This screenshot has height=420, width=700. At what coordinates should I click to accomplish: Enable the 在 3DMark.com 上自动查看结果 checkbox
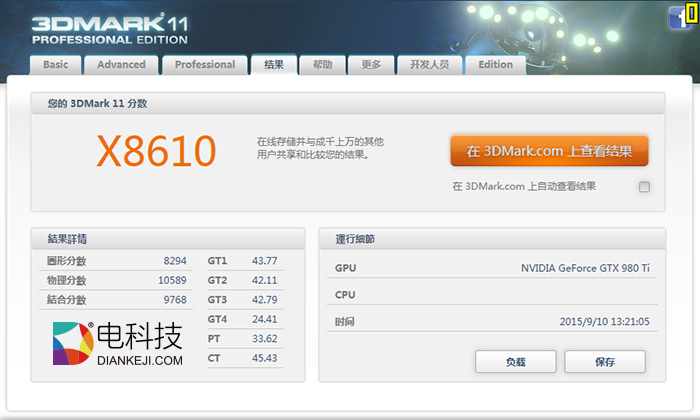pos(644,187)
